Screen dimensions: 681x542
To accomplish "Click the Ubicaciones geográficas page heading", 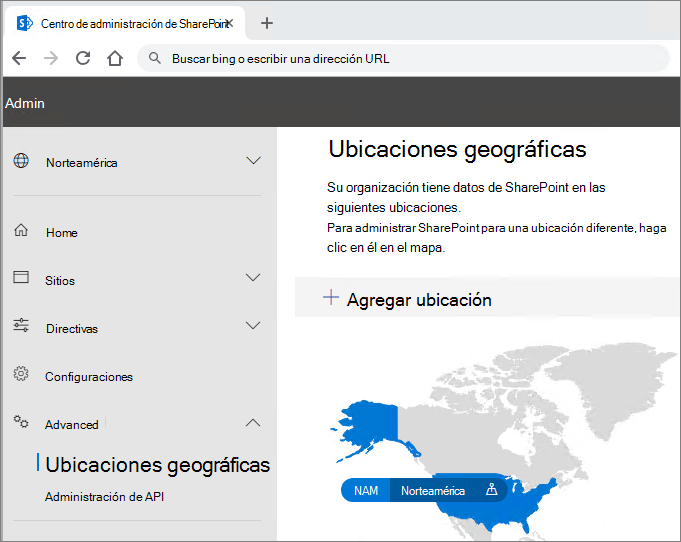I will (457, 149).
